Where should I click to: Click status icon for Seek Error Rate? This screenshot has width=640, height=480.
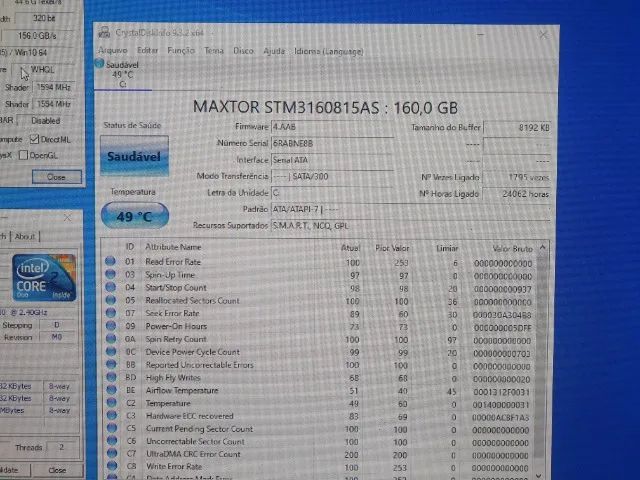click(111, 313)
